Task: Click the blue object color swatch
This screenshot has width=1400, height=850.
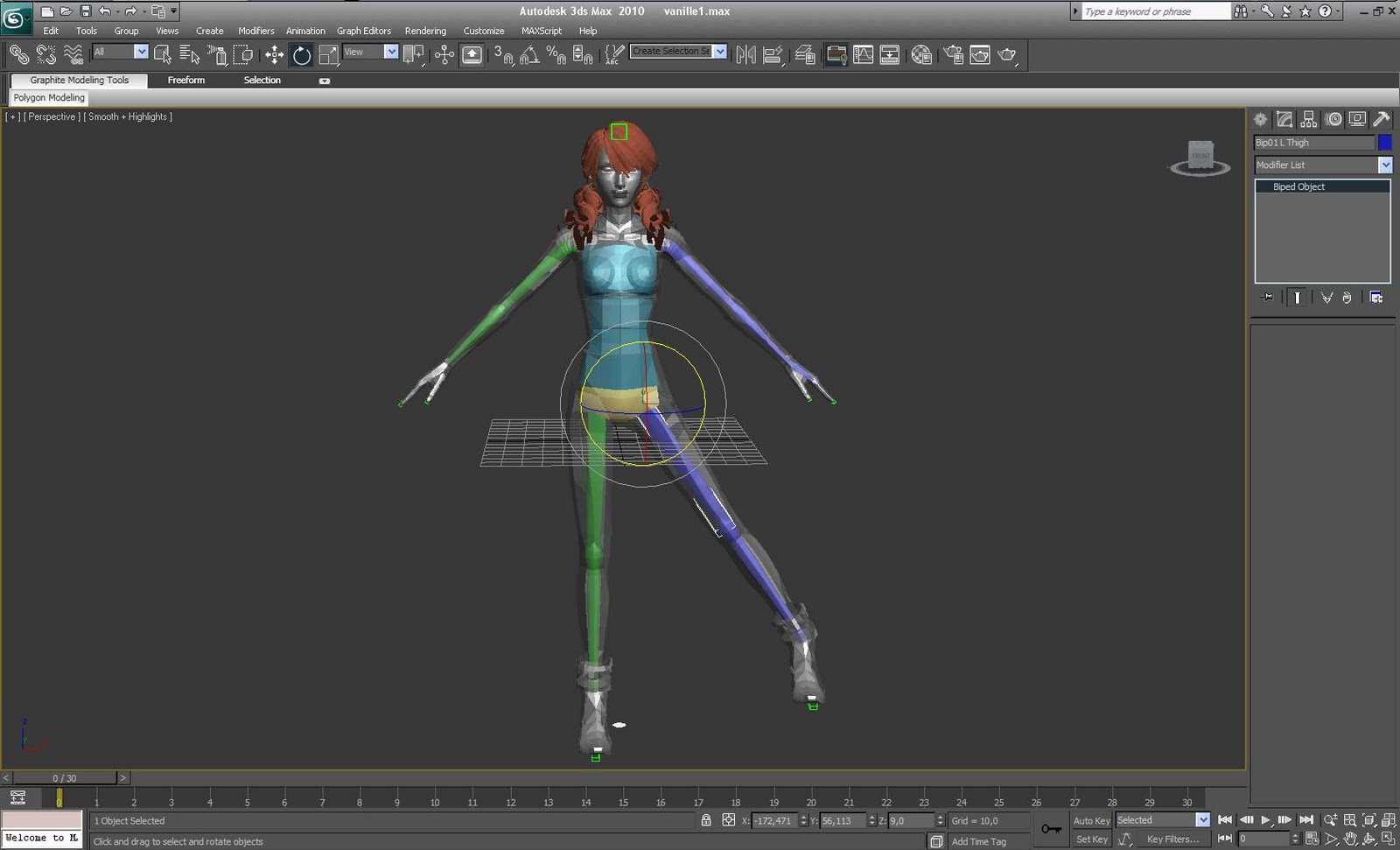Action: (x=1385, y=142)
